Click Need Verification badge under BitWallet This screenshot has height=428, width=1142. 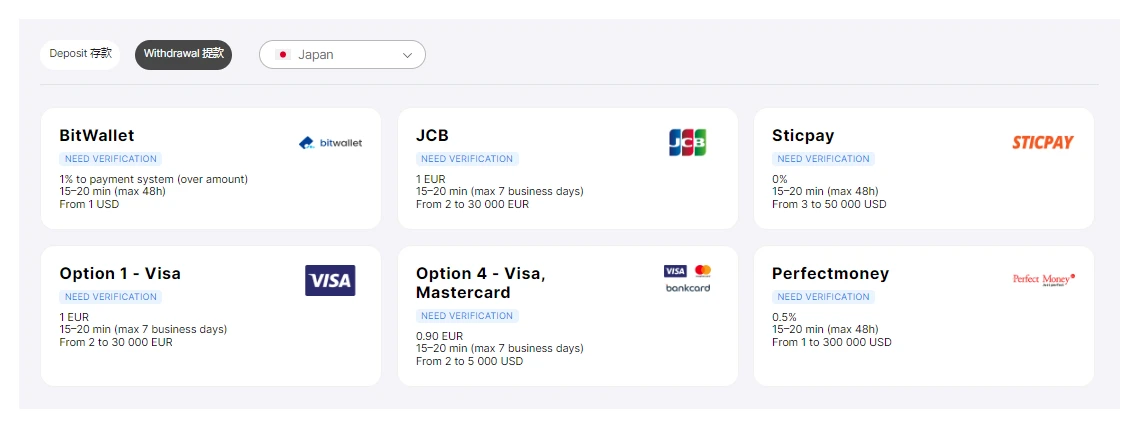point(110,159)
